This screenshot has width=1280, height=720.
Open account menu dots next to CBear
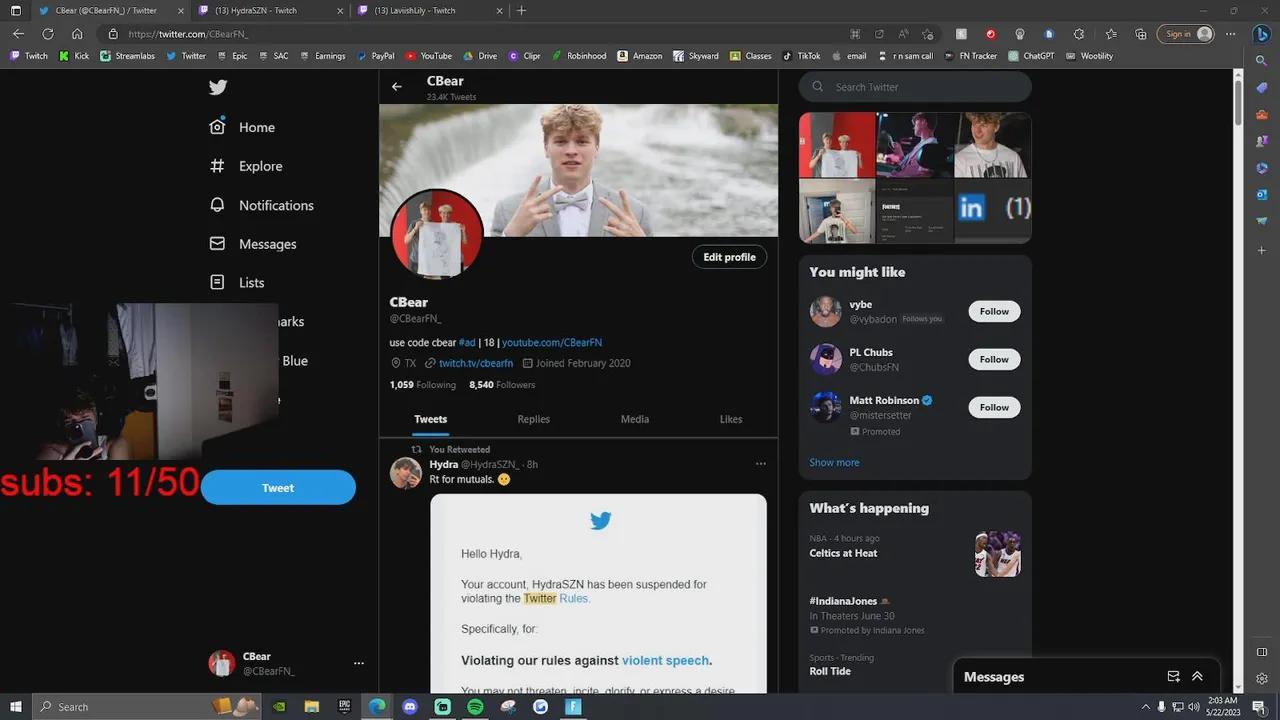(359, 663)
